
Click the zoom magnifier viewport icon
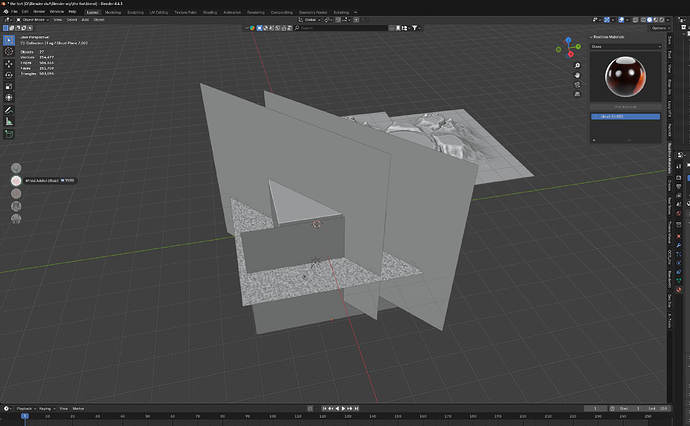click(577, 66)
